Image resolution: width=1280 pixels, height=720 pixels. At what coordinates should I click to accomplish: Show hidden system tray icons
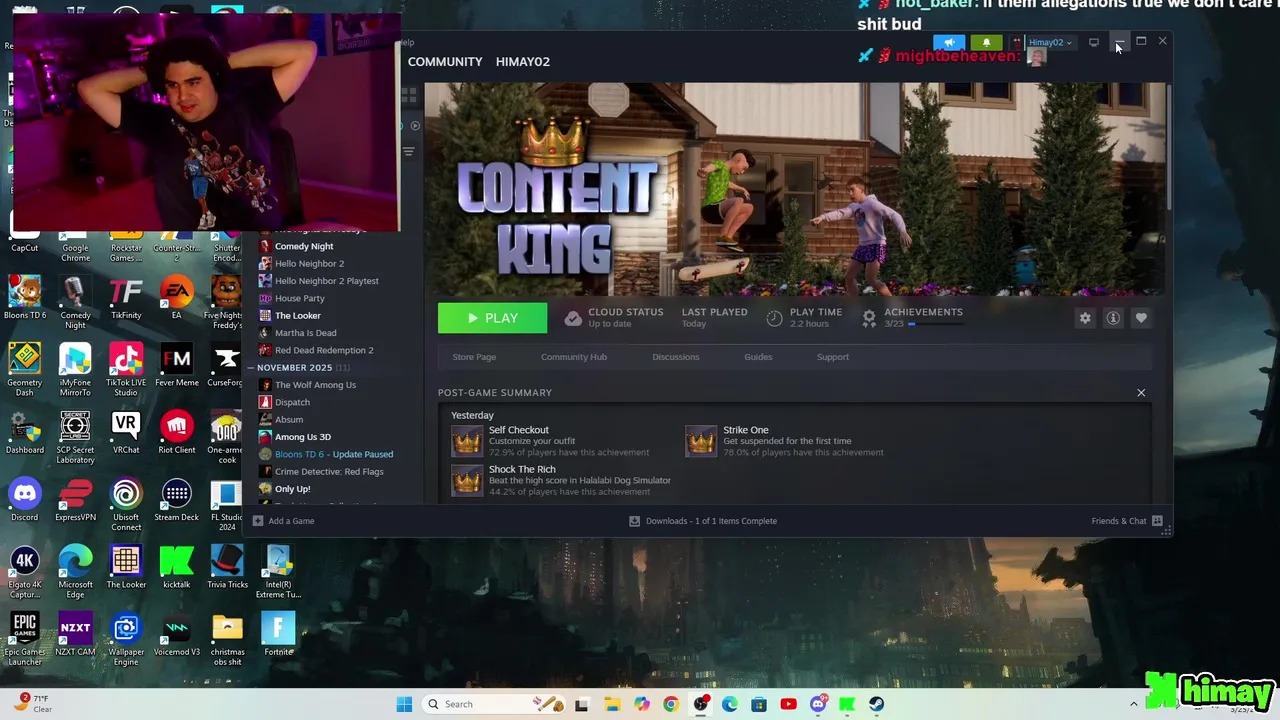(x=1133, y=704)
